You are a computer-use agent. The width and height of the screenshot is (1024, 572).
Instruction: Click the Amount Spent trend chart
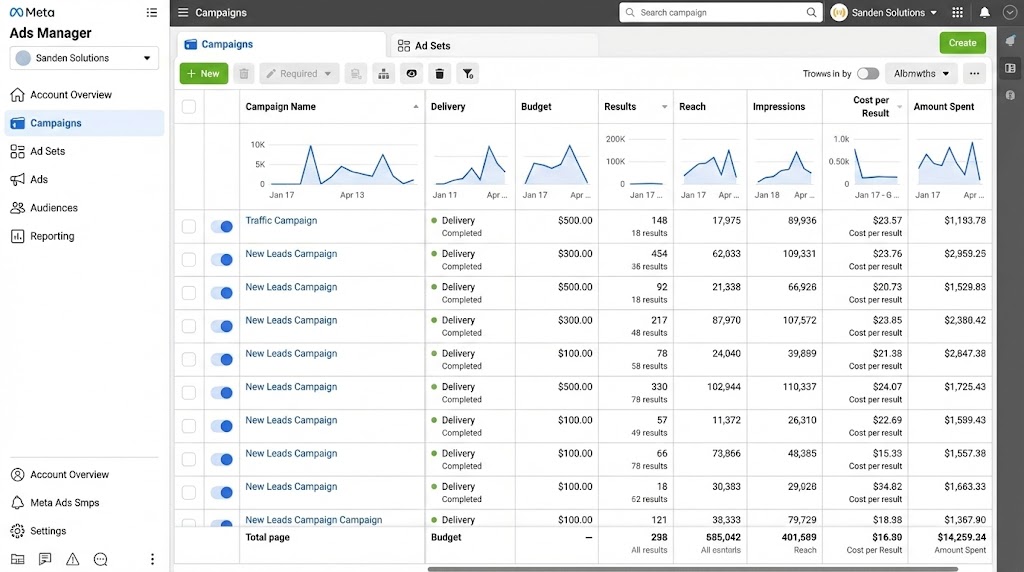pyautogui.click(x=950, y=167)
